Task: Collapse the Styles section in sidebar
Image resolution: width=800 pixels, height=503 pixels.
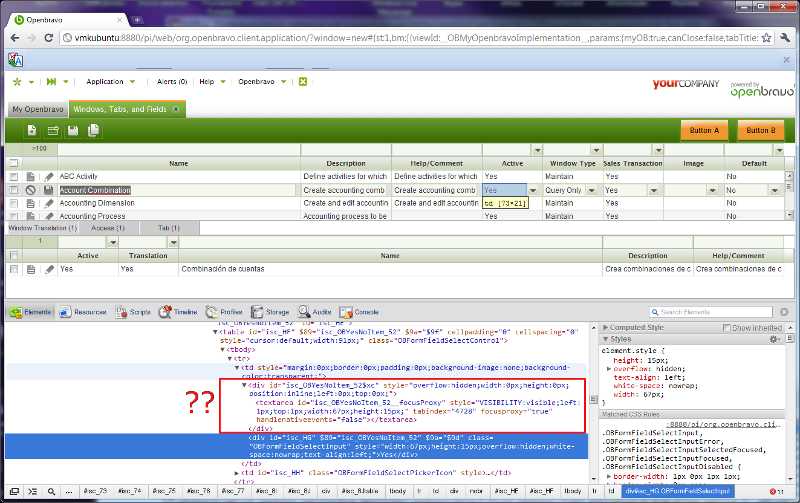Action: pyautogui.click(x=604, y=340)
